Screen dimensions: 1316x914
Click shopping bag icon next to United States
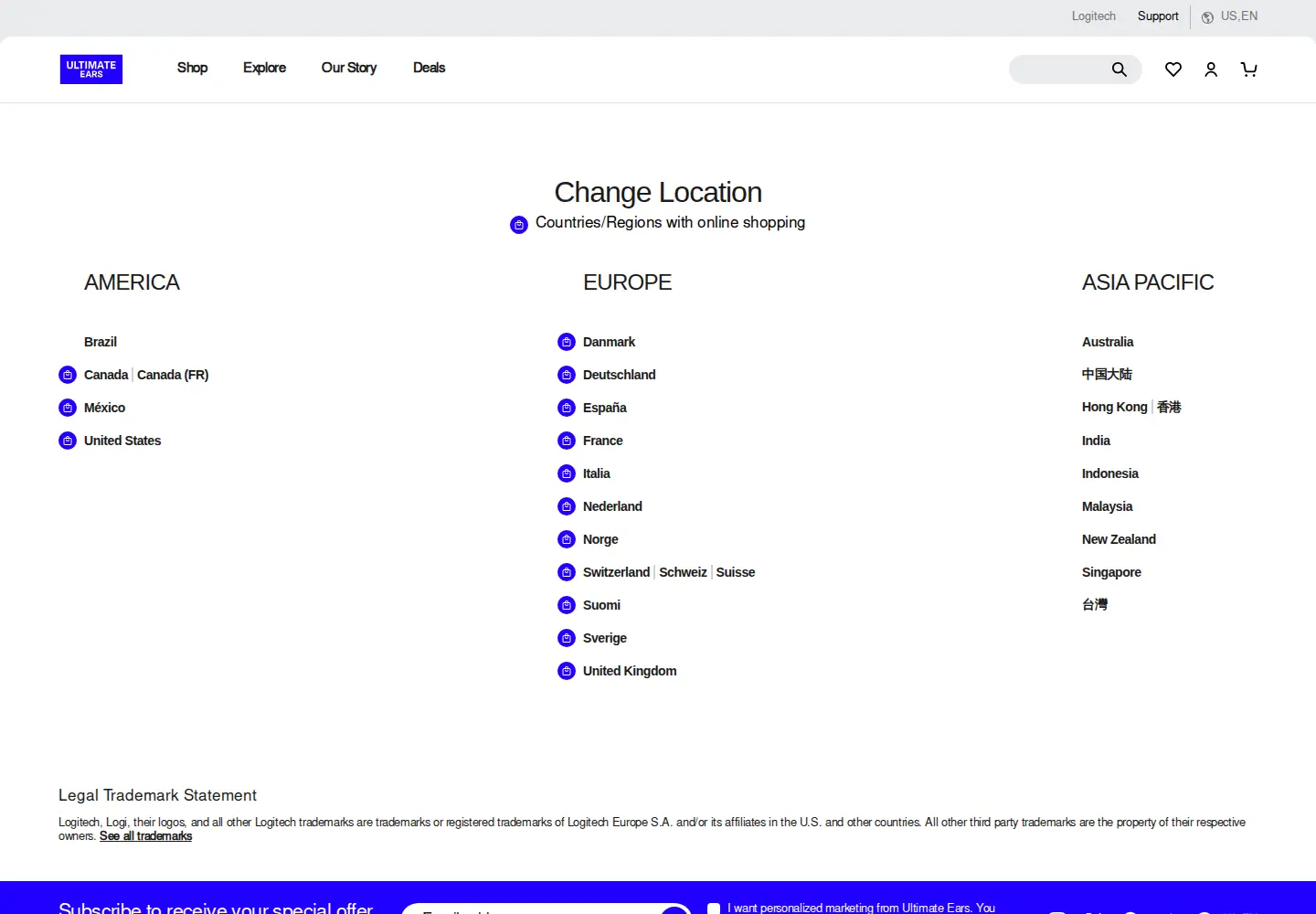(68, 441)
